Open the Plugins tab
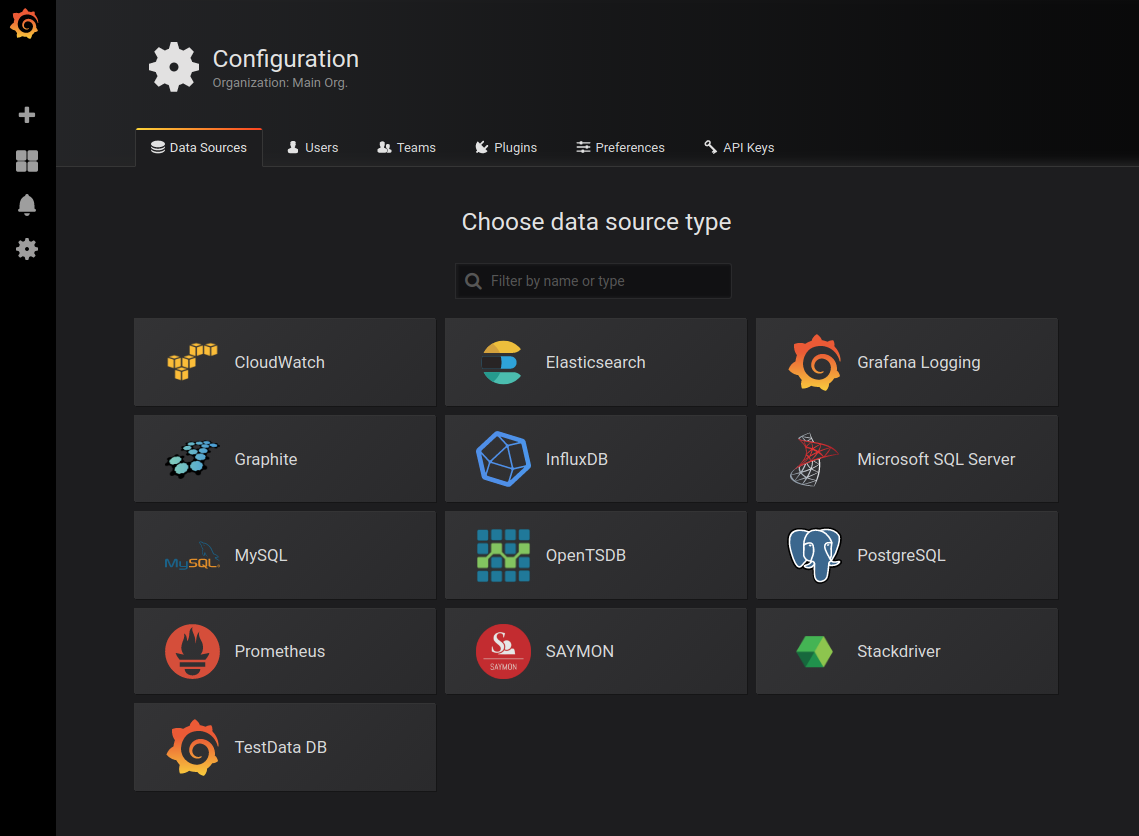 click(506, 147)
